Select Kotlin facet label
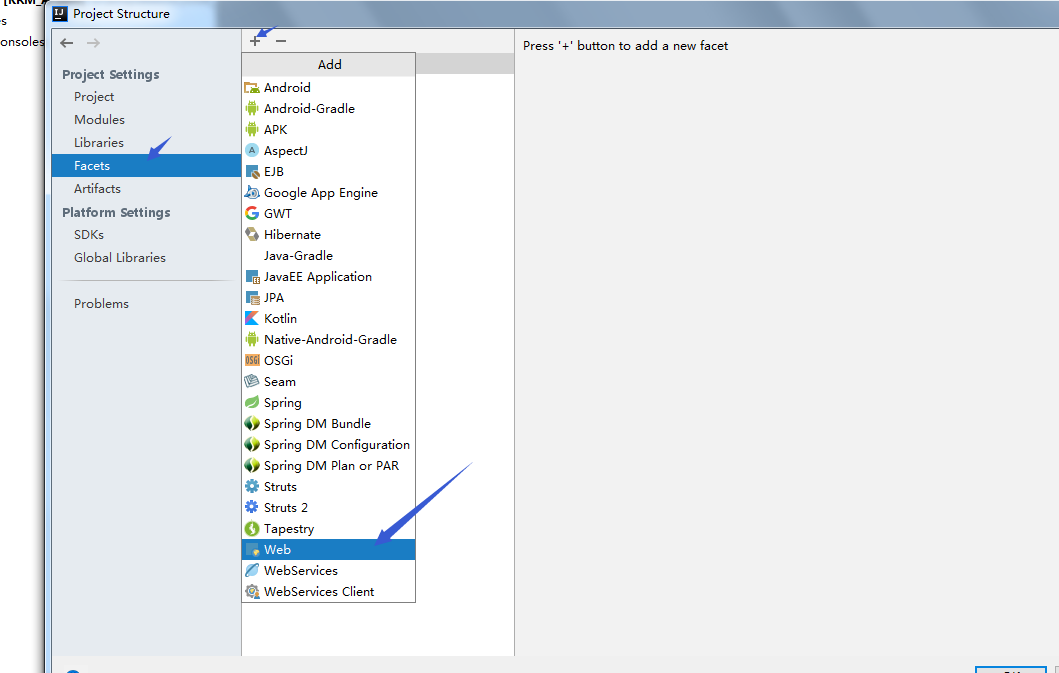Image resolution: width=1059 pixels, height=673 pixels. 280,319
